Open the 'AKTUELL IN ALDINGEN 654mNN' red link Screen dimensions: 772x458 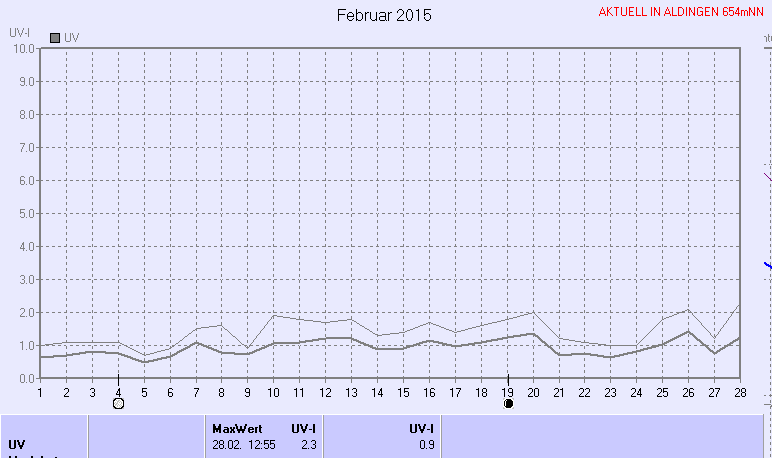683,12
